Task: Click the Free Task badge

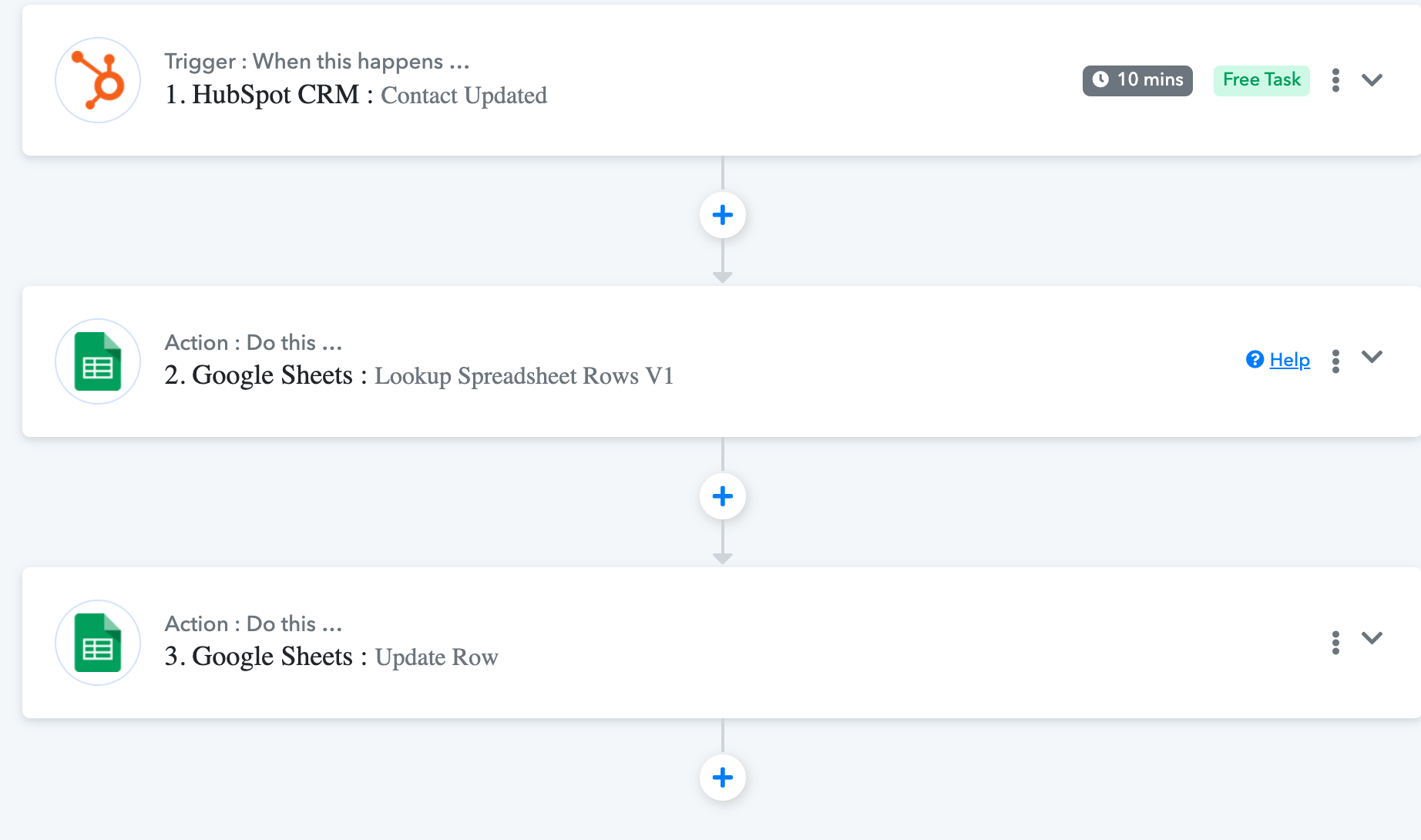Action: tap(1261, 80)
